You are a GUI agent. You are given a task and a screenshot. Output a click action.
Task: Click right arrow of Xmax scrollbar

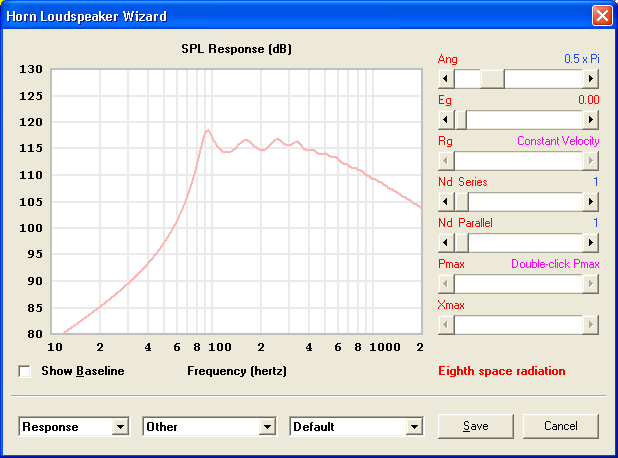(590, 325)
